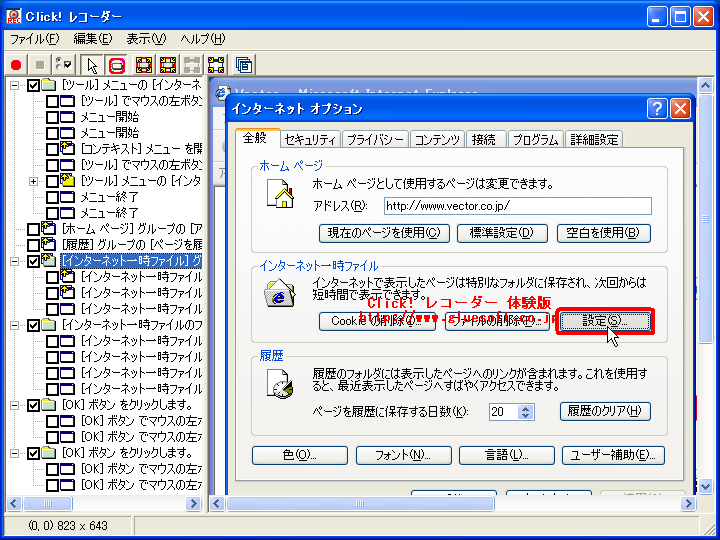
Task: Click preview pane horizontal scrollbar thumb
Action: [360, 504]
